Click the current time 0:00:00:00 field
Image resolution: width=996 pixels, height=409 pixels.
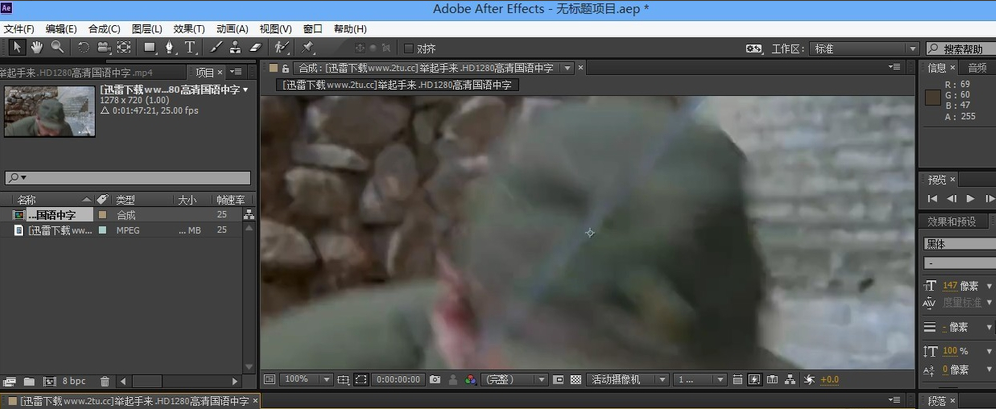pyautogui.click(x=398, y=380)
